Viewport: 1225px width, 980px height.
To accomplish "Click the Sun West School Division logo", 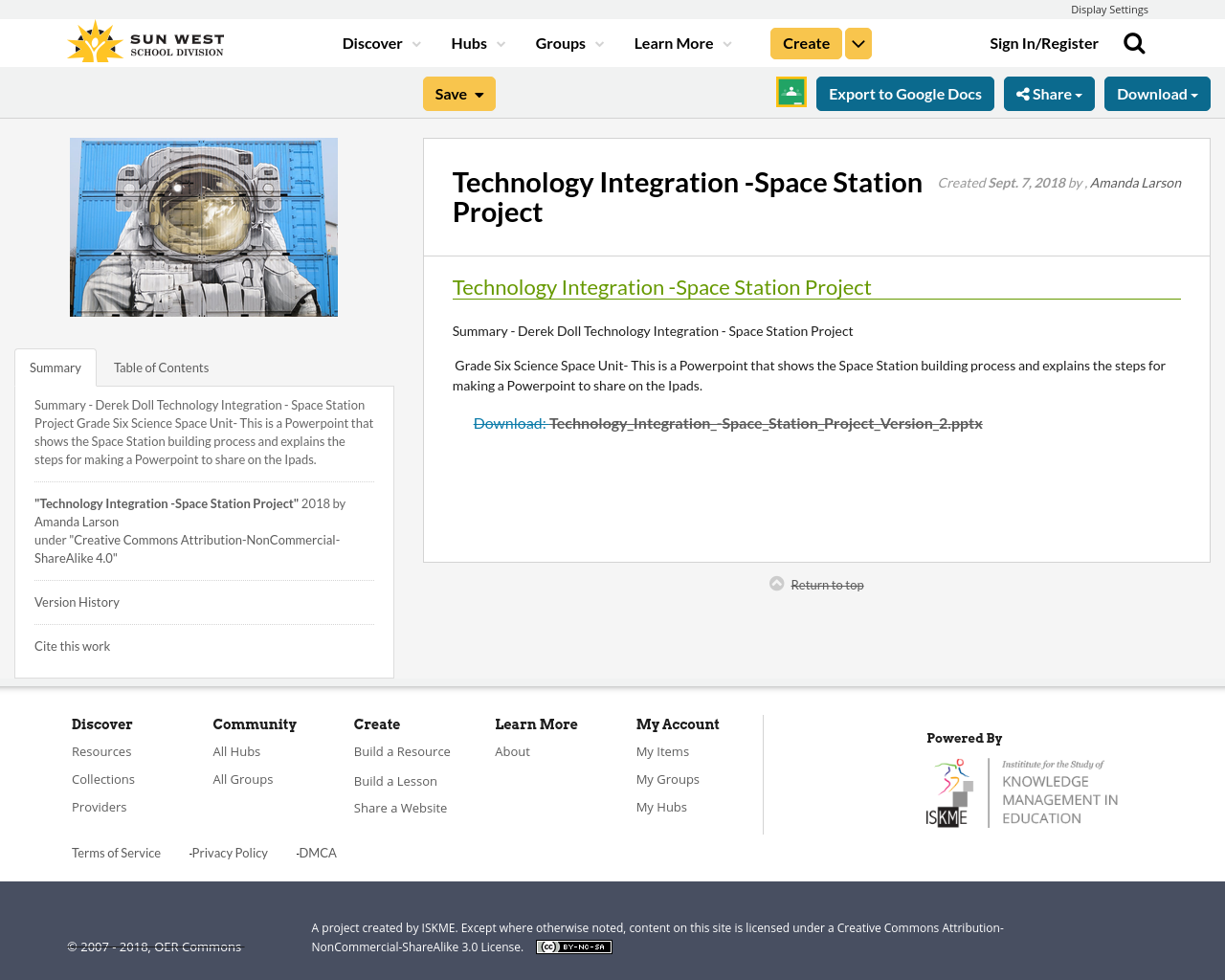I will 144,40.
